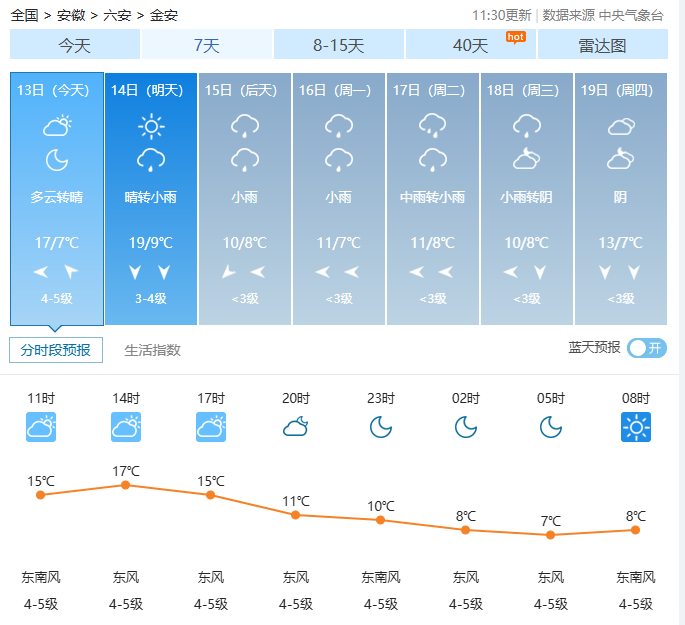The width and height of the screenshot is (685, 625).
Task: Open the 8-15天 forecast tab
Action: (x=338, y=45)
